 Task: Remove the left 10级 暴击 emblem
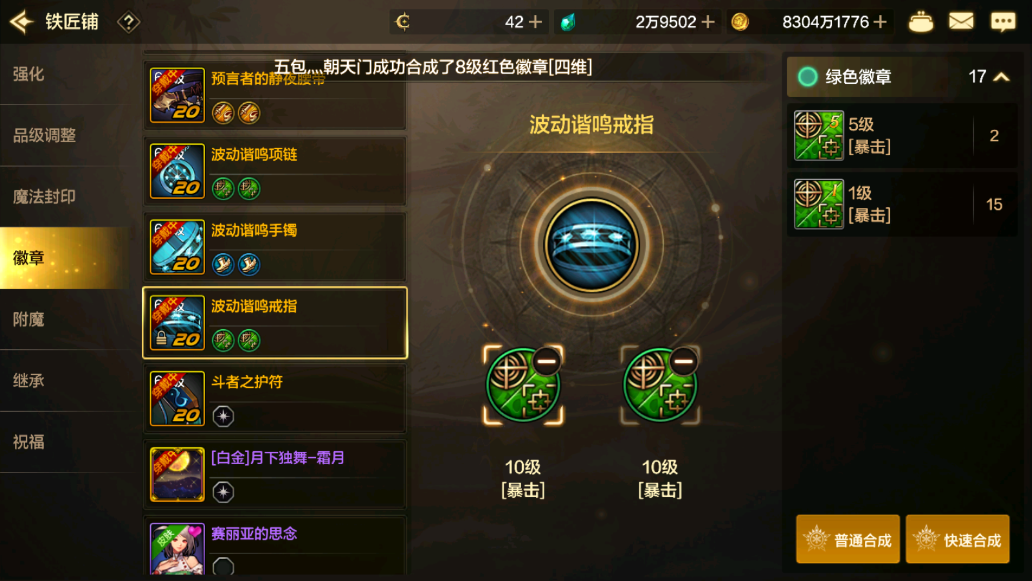(546, 361)
